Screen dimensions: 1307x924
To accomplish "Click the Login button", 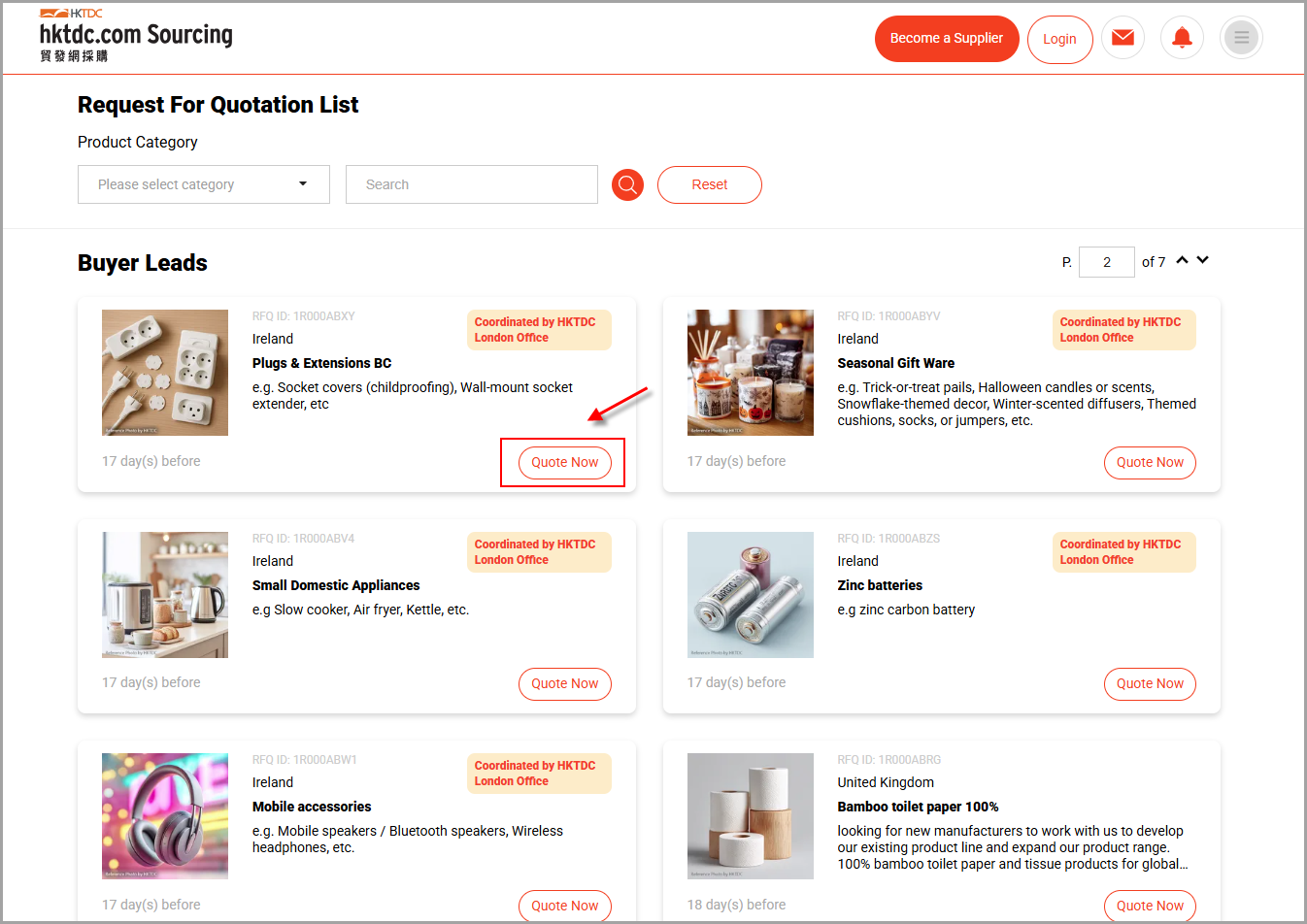I will coord(1059,39).
